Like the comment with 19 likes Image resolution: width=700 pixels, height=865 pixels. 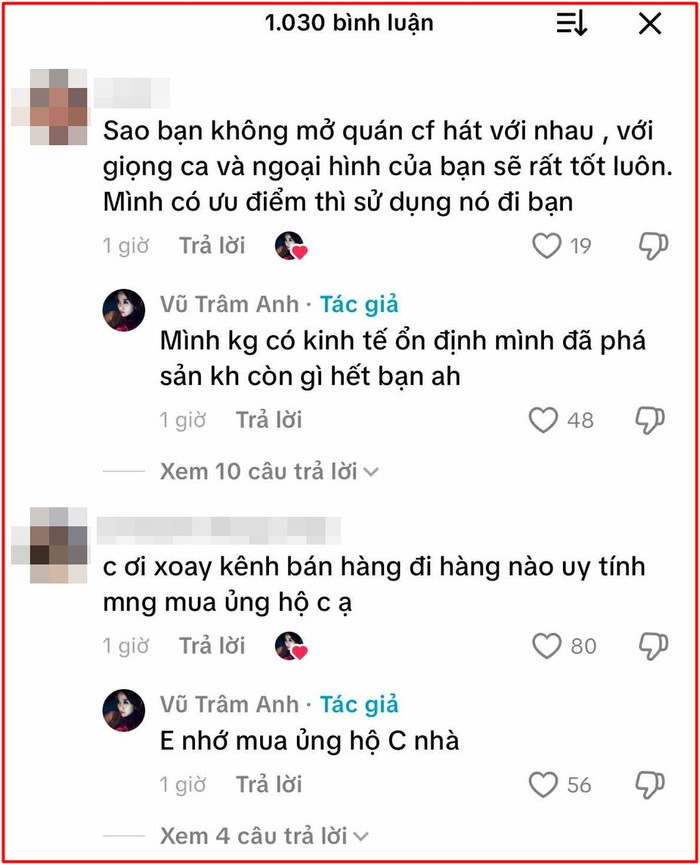point(546,245)
